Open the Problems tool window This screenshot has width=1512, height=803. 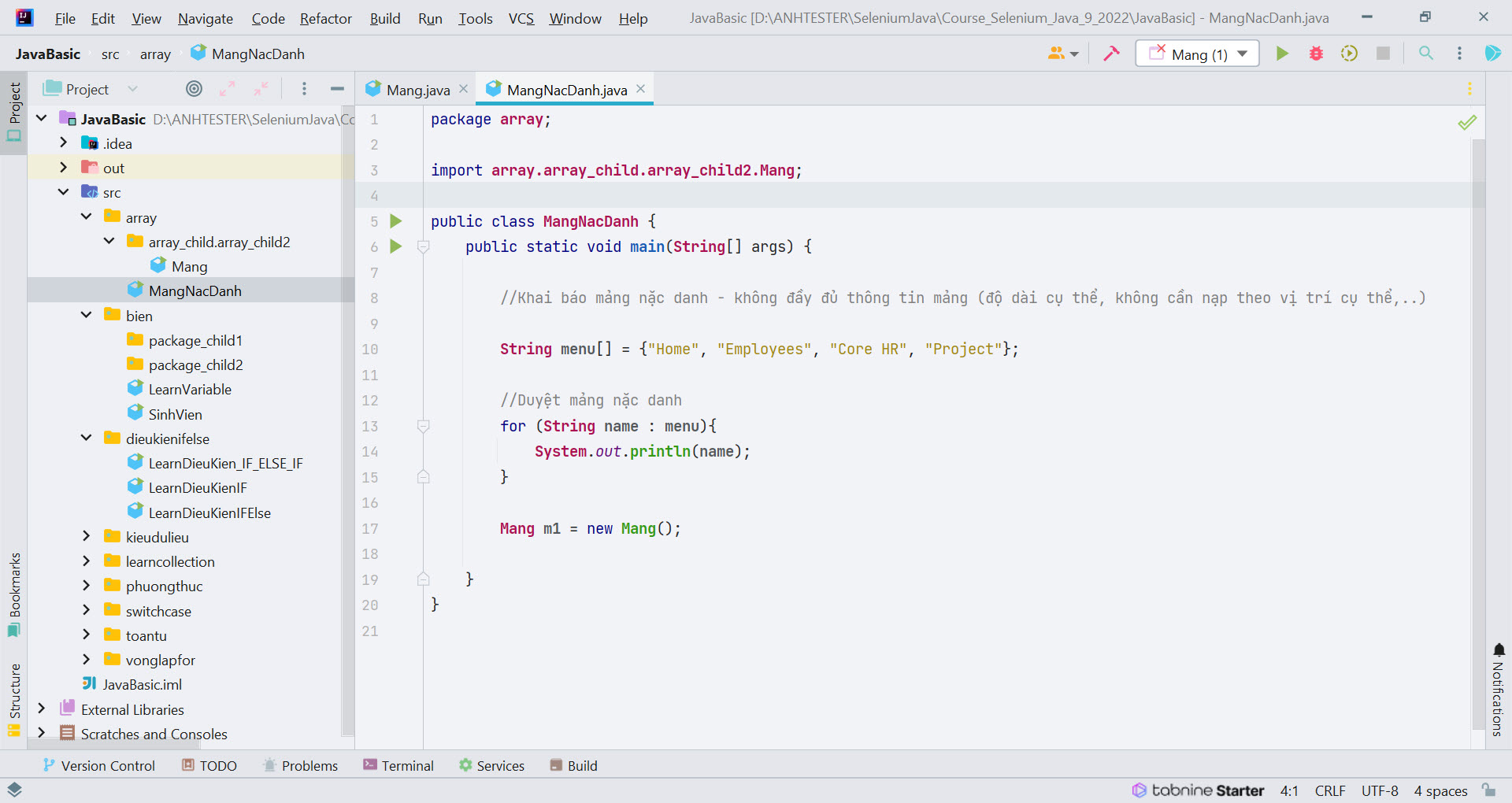pyautogui.click(x=301, y=765)
